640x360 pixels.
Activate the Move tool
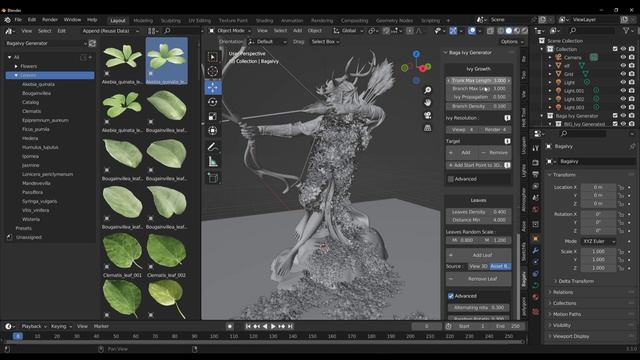(213, 87)
